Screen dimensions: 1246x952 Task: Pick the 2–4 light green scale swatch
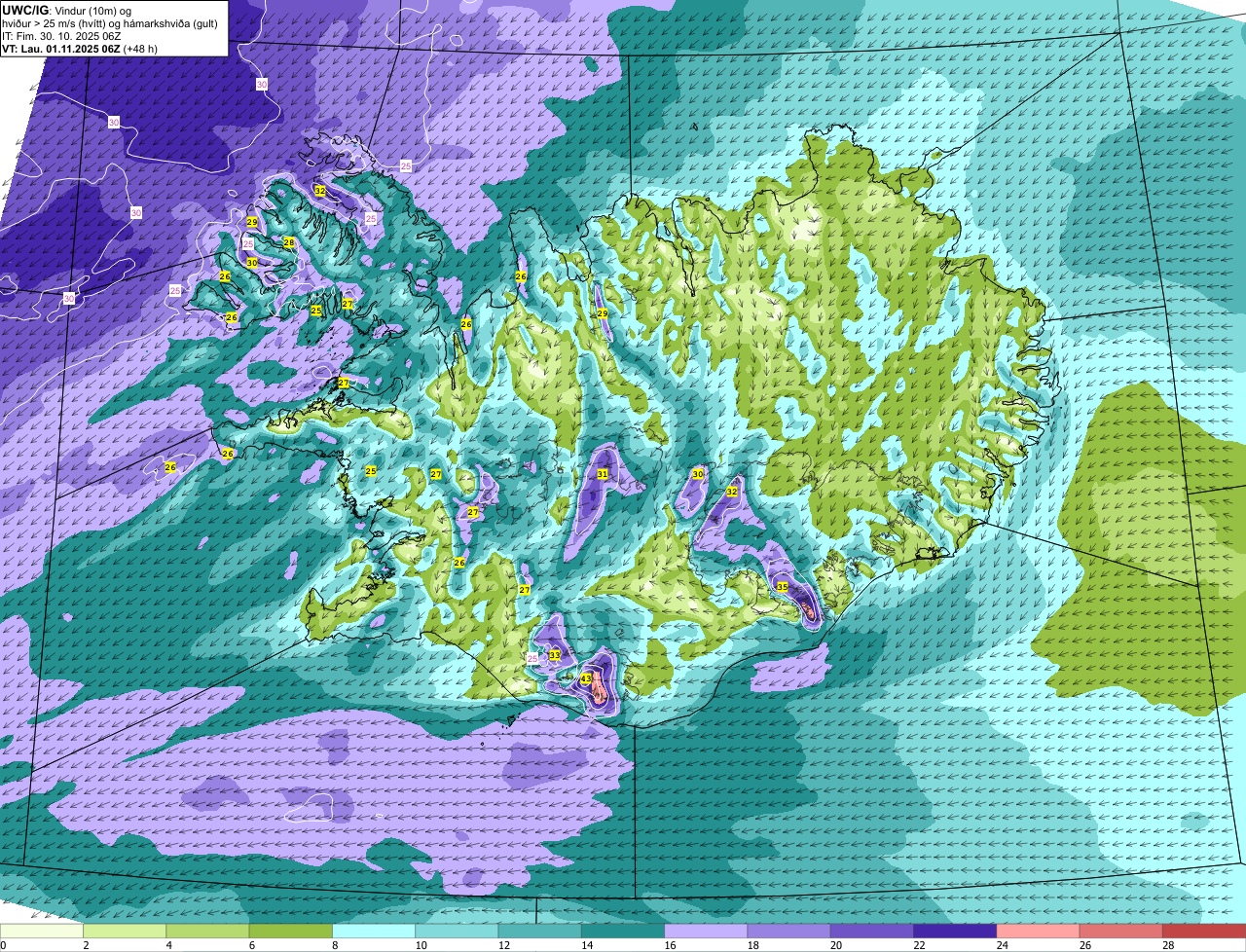coord(125,931)
